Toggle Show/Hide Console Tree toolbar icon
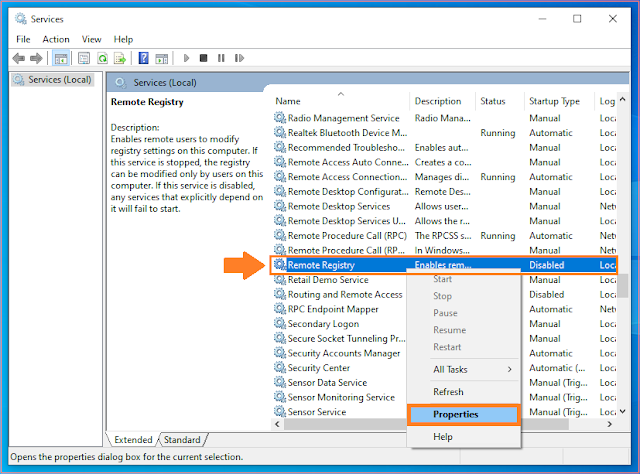Screen dimensions: 640x474 click(x=61, y=58)
